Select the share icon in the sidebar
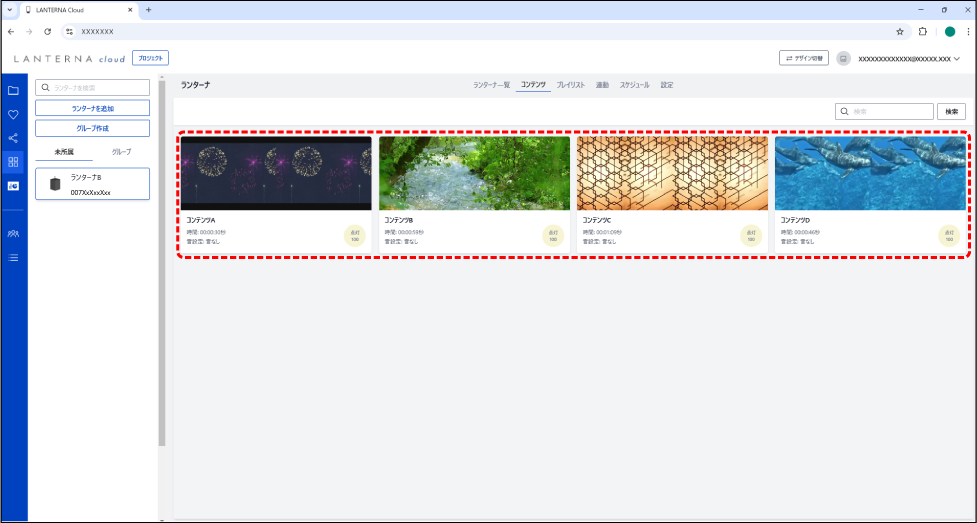 13,138
